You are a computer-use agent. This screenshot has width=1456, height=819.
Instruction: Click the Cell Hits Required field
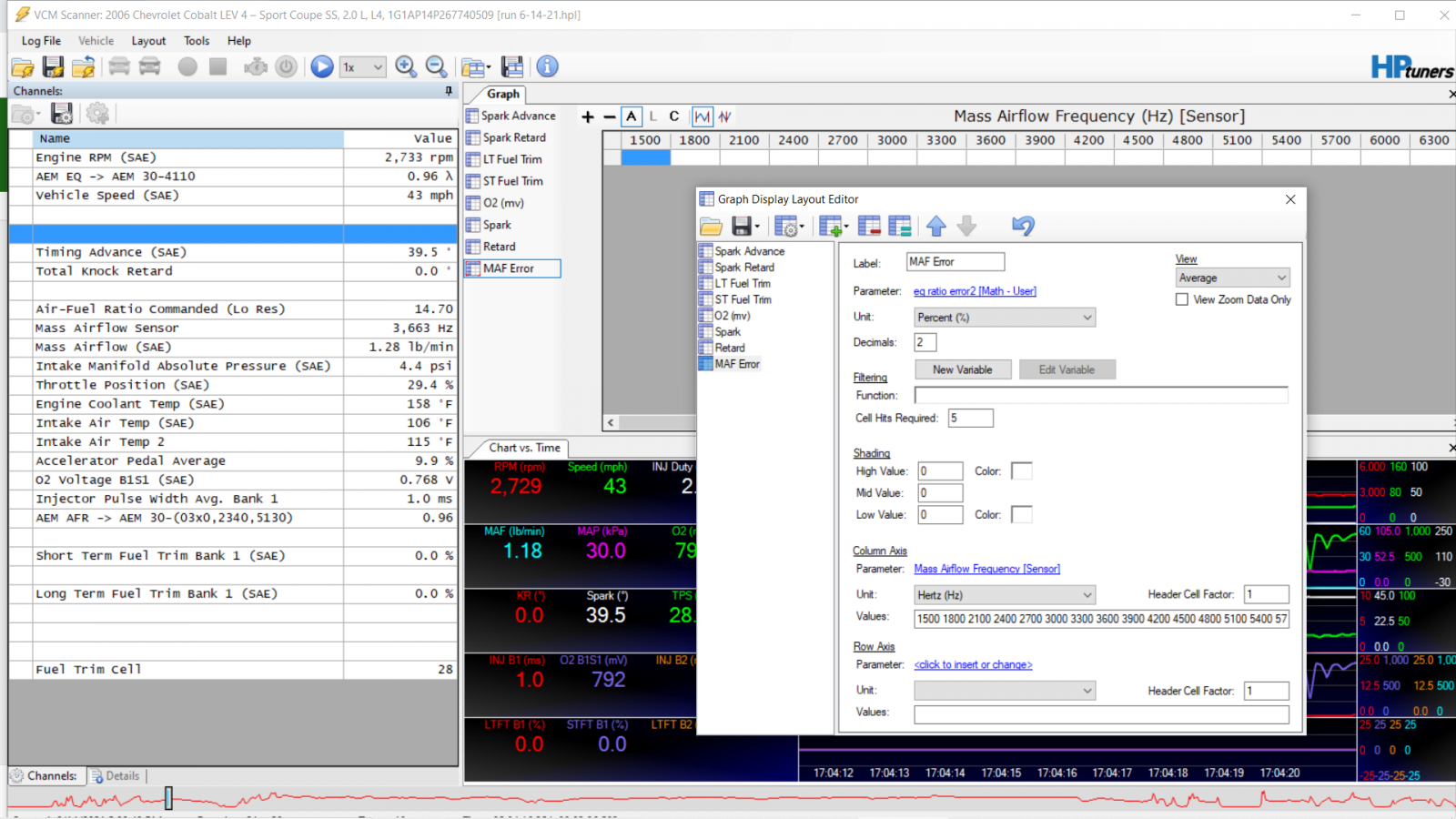click(970, 418)
